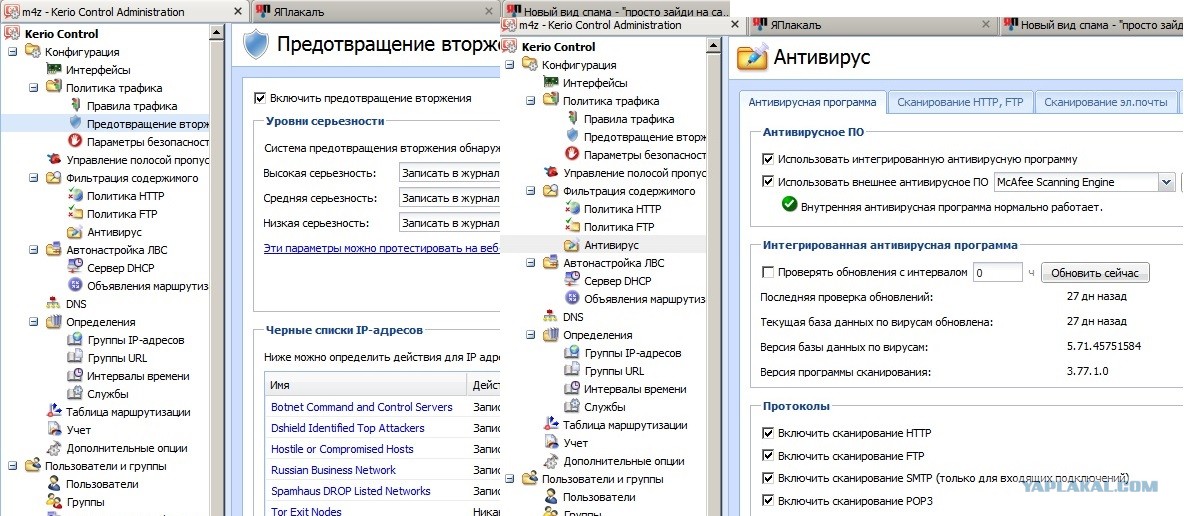This screenshot has height=516, width=1184.
Task: Collapse Политика трафика node in Intrusion Prevention window
Action: coord(33,88)
